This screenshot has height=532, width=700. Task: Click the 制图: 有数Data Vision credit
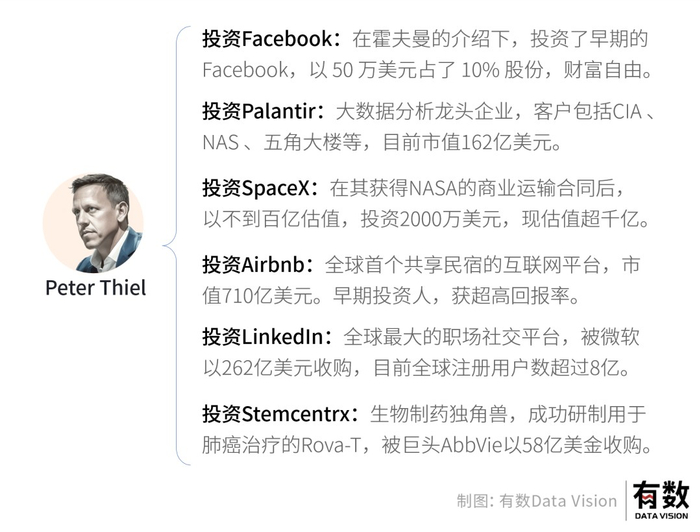click(537, 500)
